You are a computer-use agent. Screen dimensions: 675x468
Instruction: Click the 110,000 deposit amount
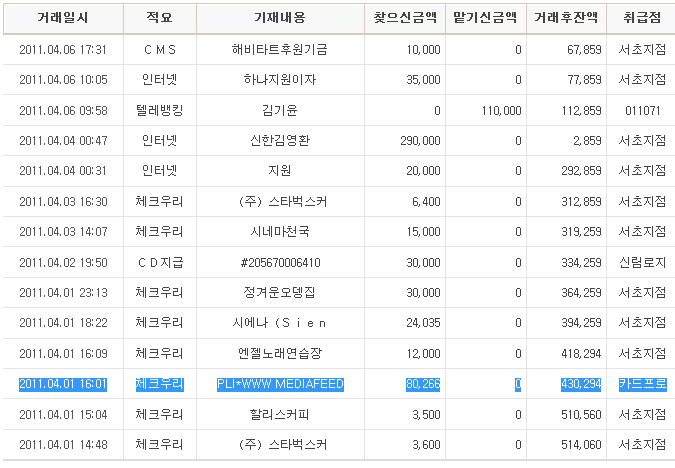(x=500, y=110)
